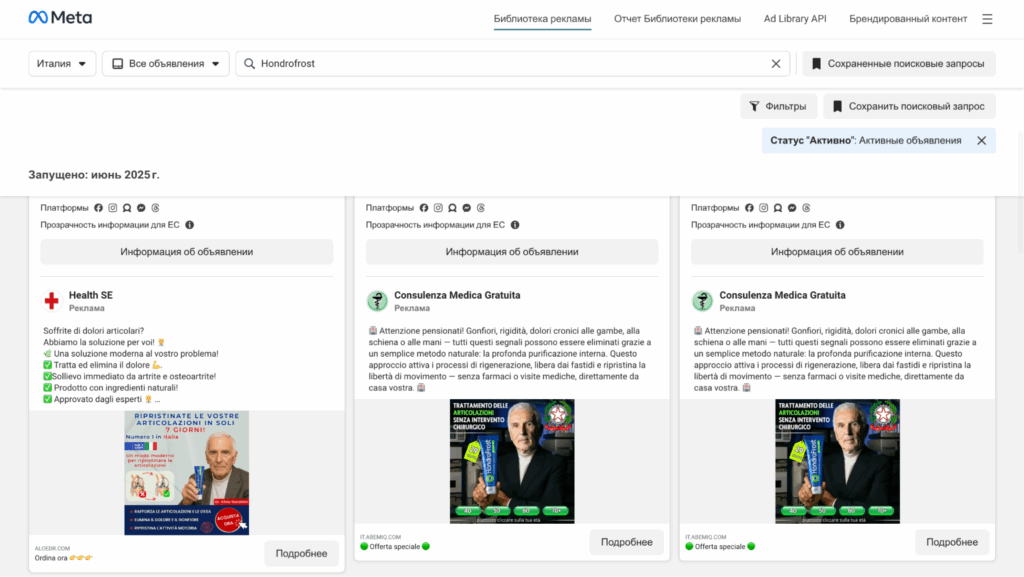This screenshot has width=1024, height=577.
Task: Click Audience Network icon in Health SE card
Action: [x=127, y=208]
